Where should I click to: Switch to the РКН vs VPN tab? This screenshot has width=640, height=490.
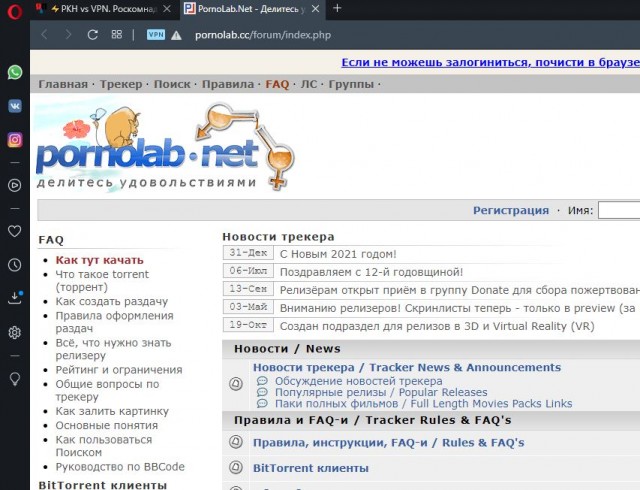coord(104,9)
